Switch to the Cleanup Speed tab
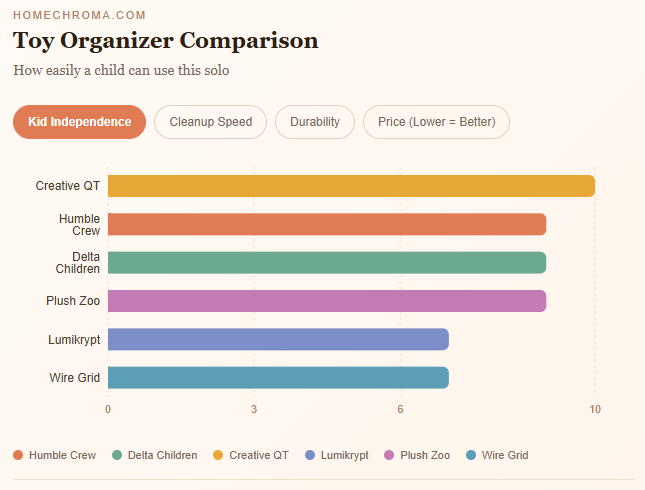Viewport: 645px width, 490px height. 210,122
